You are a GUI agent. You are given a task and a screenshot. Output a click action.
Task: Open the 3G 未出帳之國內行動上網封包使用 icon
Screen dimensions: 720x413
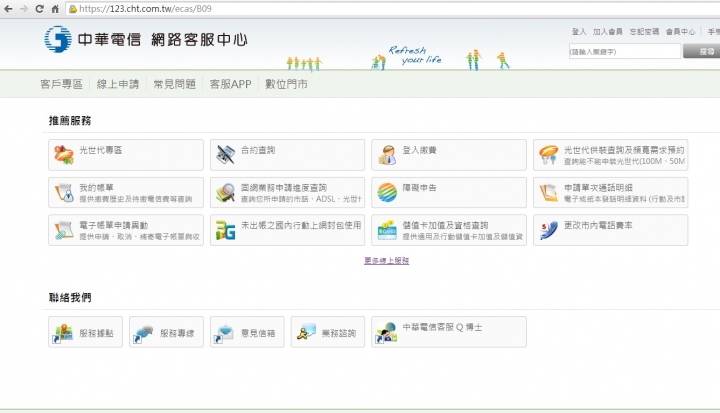(x=225, y=230)
